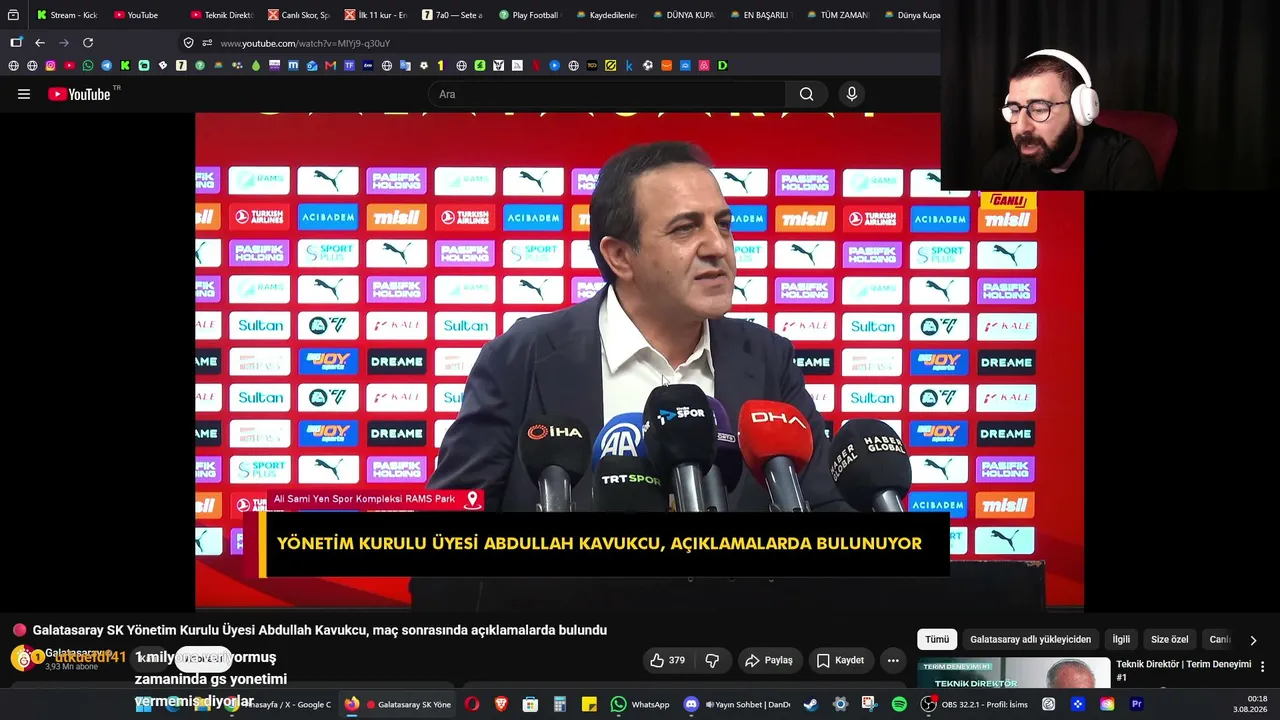Select the 'İlgili' filter chip

tap(1121, 639)
